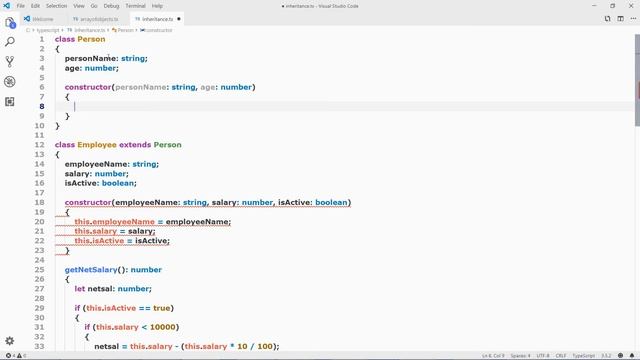Click 'if (this.salary < 10000)' line
This screenshot has height=360, width=640.
coord(132,327)
